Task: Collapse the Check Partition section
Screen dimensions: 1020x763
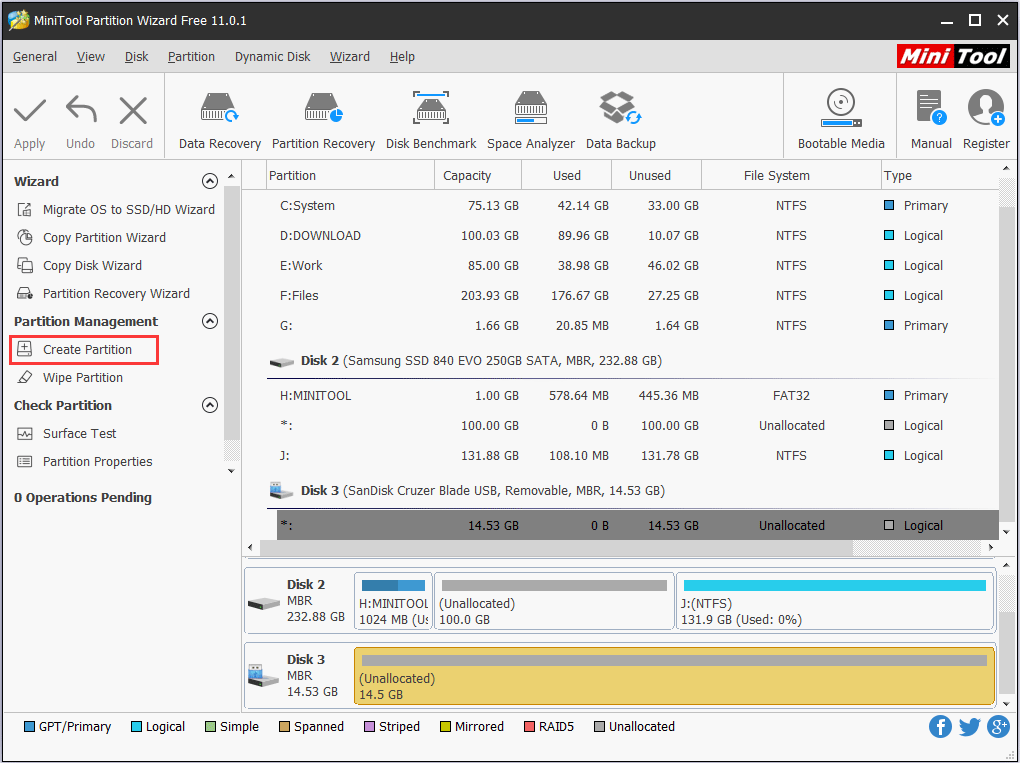Action: coord(210,405)
